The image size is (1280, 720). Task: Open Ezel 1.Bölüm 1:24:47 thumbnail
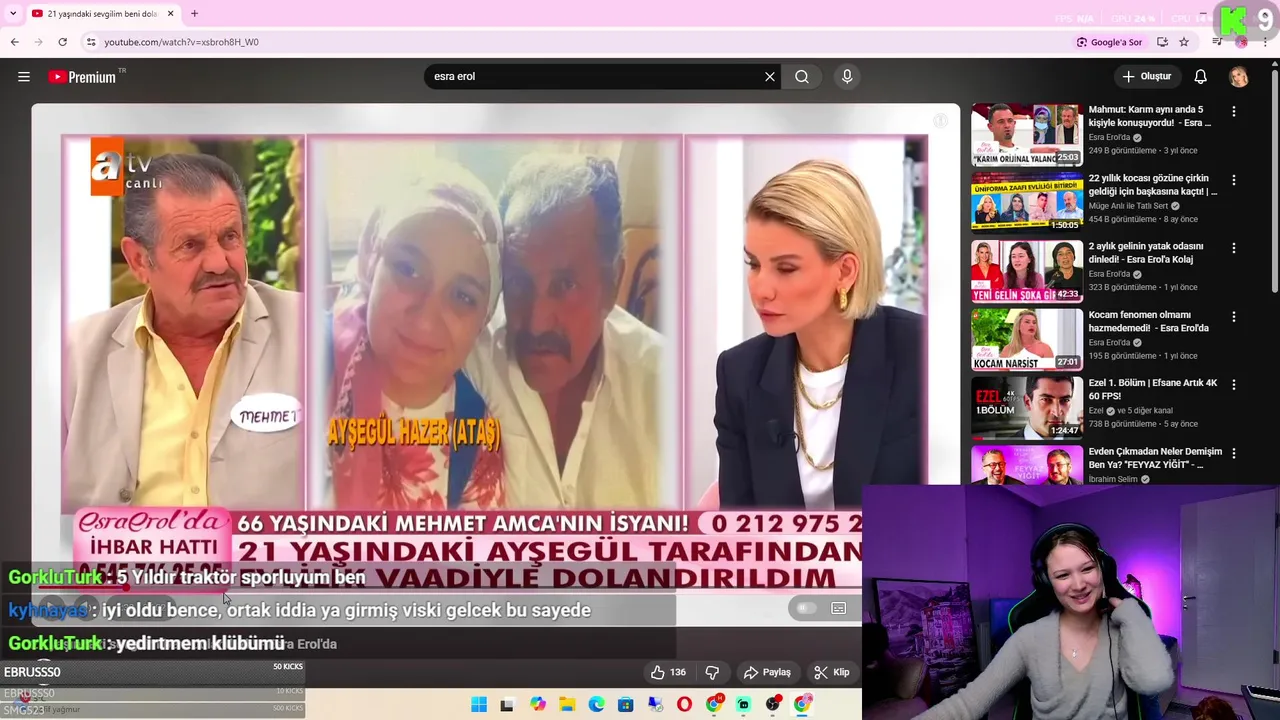[x=1027, y=407]
